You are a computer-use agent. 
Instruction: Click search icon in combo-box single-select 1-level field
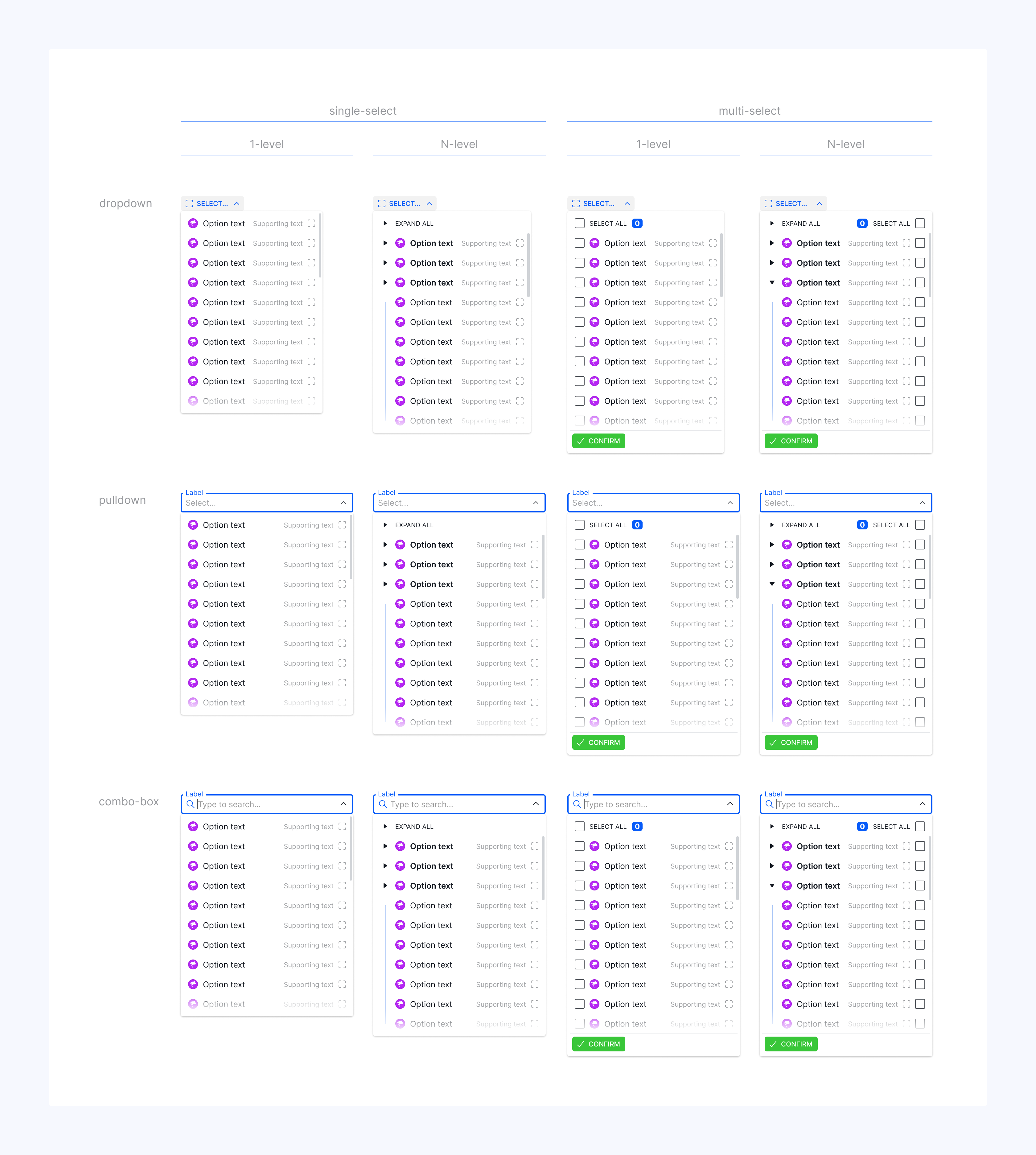(191, 804)
